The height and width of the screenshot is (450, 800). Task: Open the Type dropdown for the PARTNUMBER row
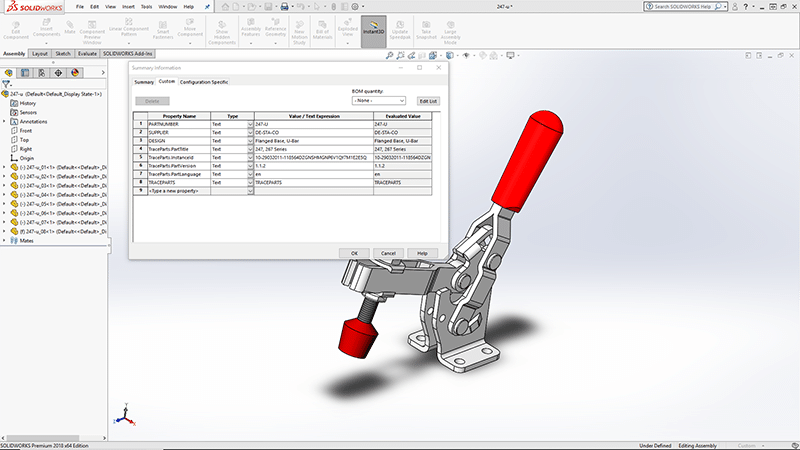point(249,124)
